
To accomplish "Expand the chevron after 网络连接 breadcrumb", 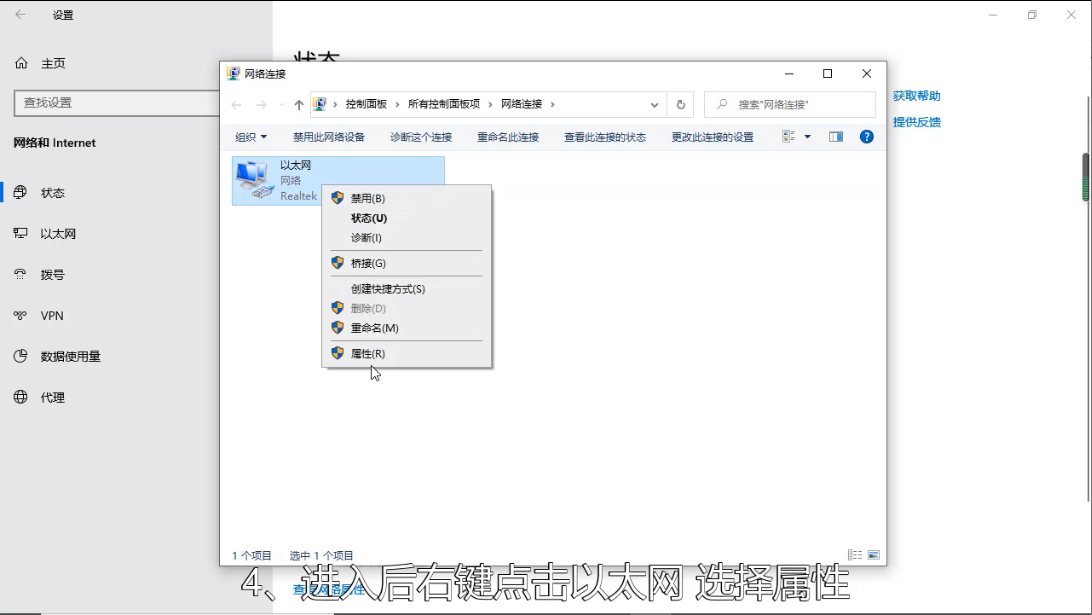I will (x=553, y=104).
